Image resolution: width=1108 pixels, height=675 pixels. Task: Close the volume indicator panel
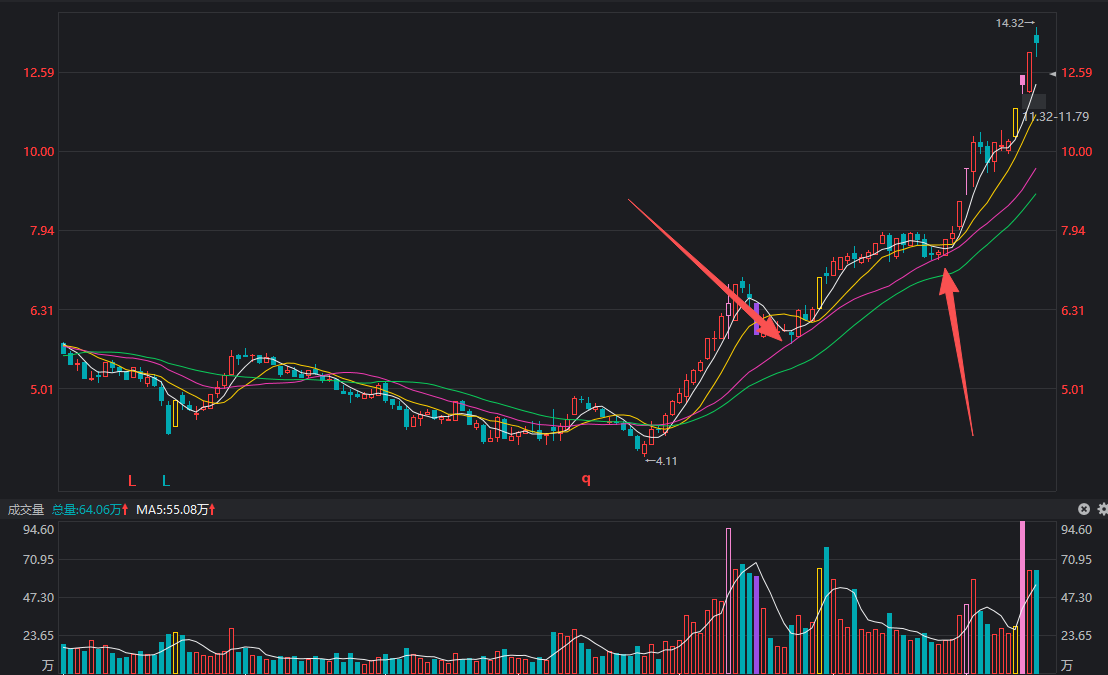point(1083,509)
